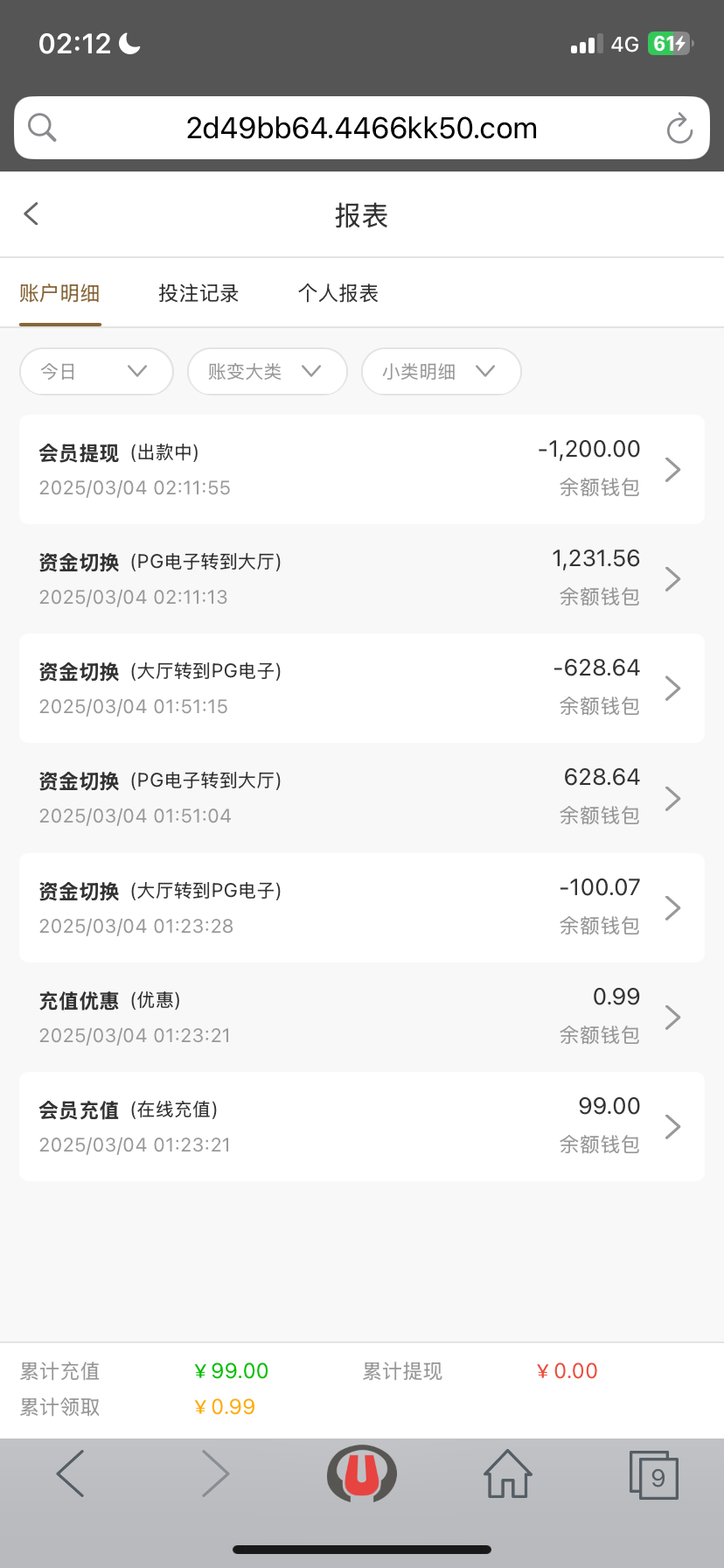Tap the search magnifier icon in address bar
This screenshot has height=1568, width=724.
pos(42,128)
